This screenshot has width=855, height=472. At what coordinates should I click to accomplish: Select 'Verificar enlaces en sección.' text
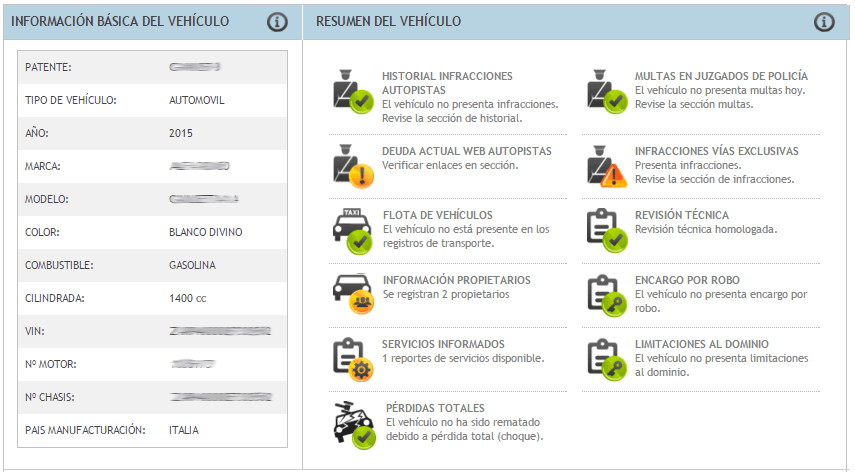point(450,166)
